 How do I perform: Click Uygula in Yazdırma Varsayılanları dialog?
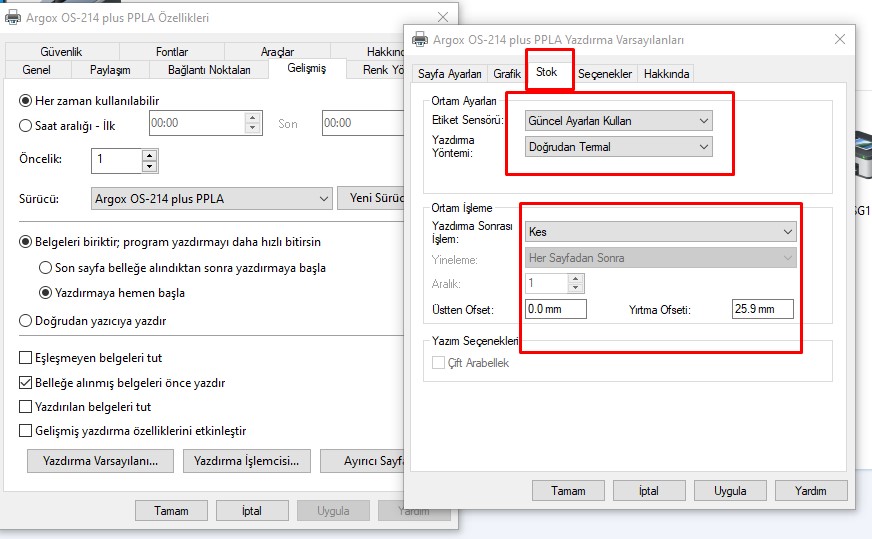coord(730,491)
